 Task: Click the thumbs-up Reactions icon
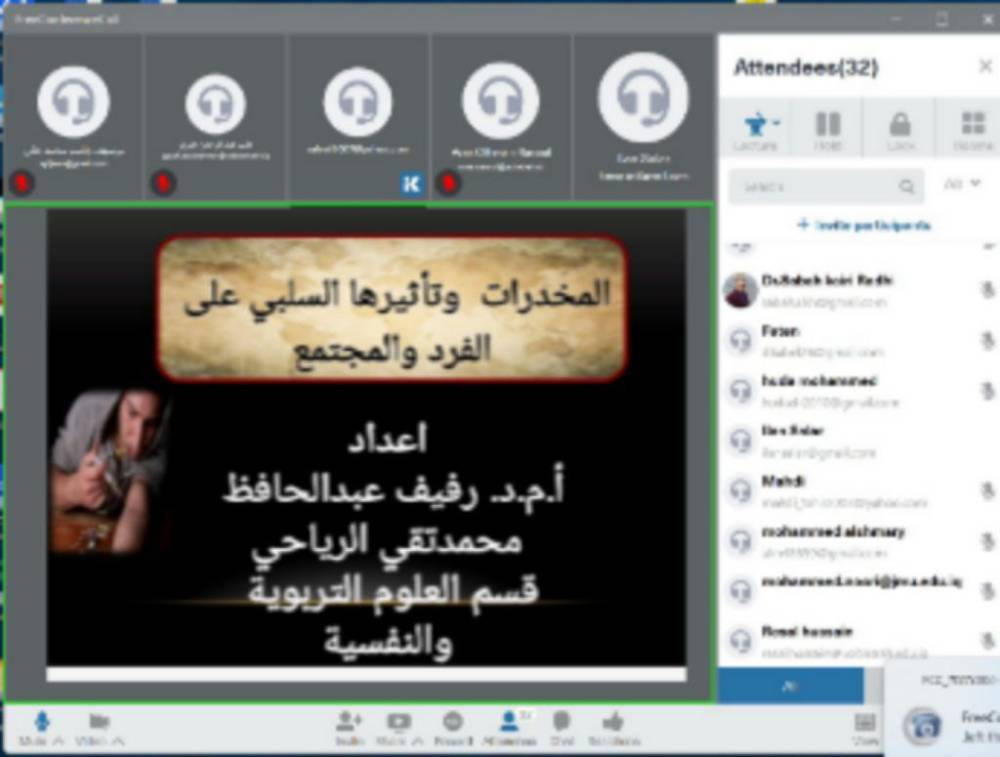613,721
